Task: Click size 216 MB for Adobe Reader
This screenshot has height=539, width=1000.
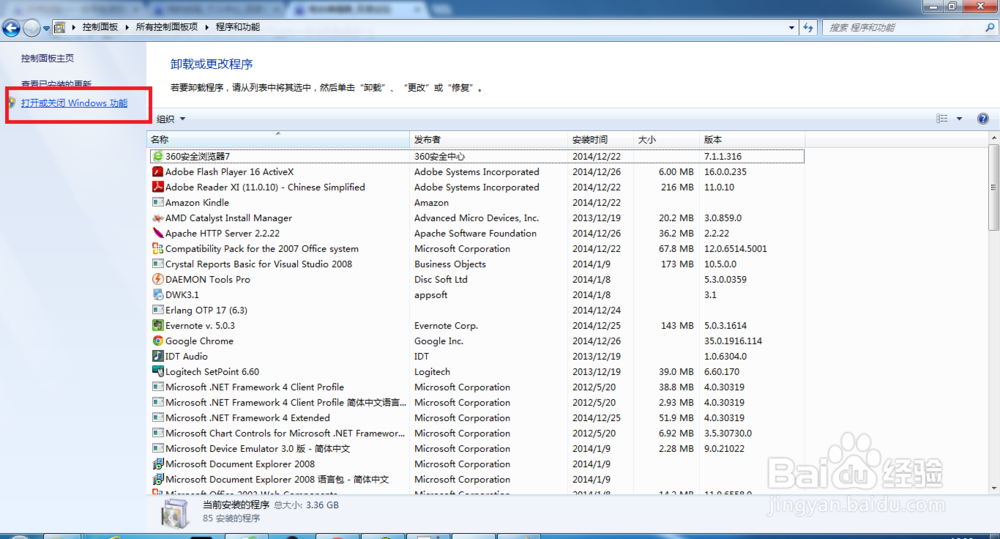Action: (x=677, y=188)
